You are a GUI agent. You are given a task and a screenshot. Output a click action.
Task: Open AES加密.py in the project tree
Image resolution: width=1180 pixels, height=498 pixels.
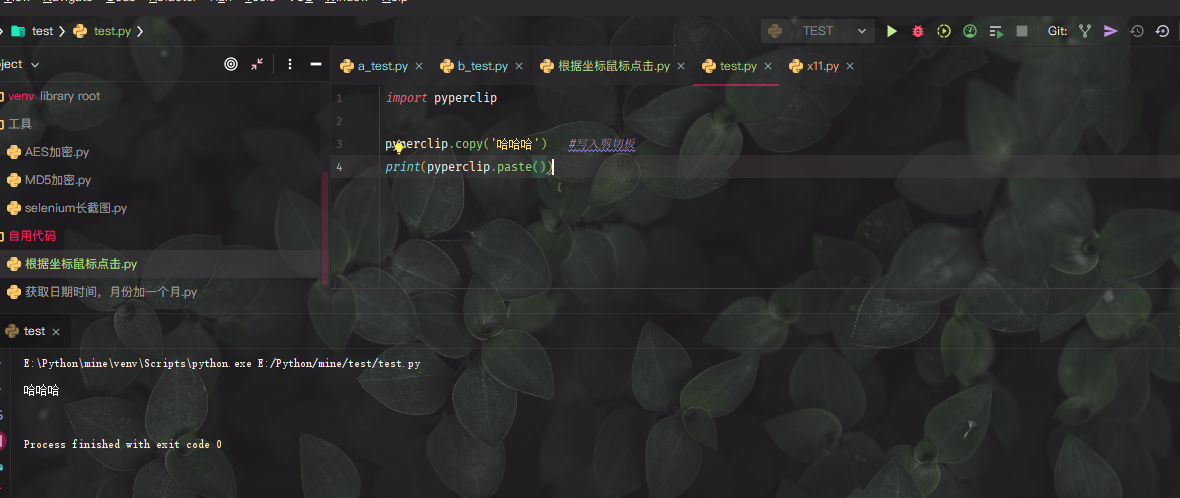coord(57,152)
